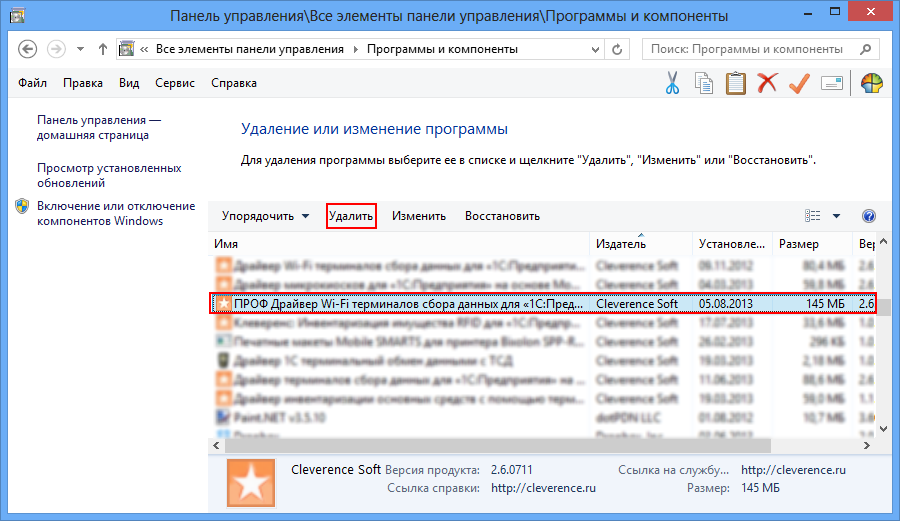Click the shield icon beside Windows components link
The width and height of the screenshot is (900, 521).
(22, 207)
